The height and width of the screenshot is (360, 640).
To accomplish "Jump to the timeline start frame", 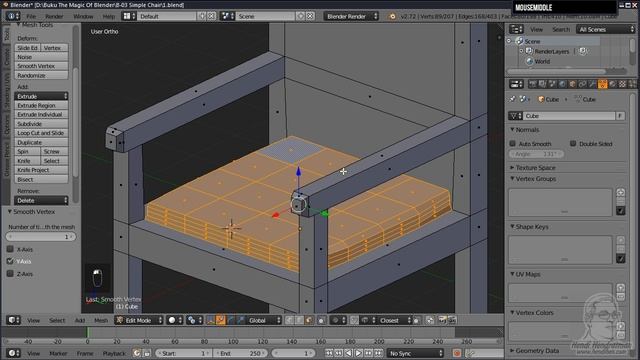I will click(329, 353).
